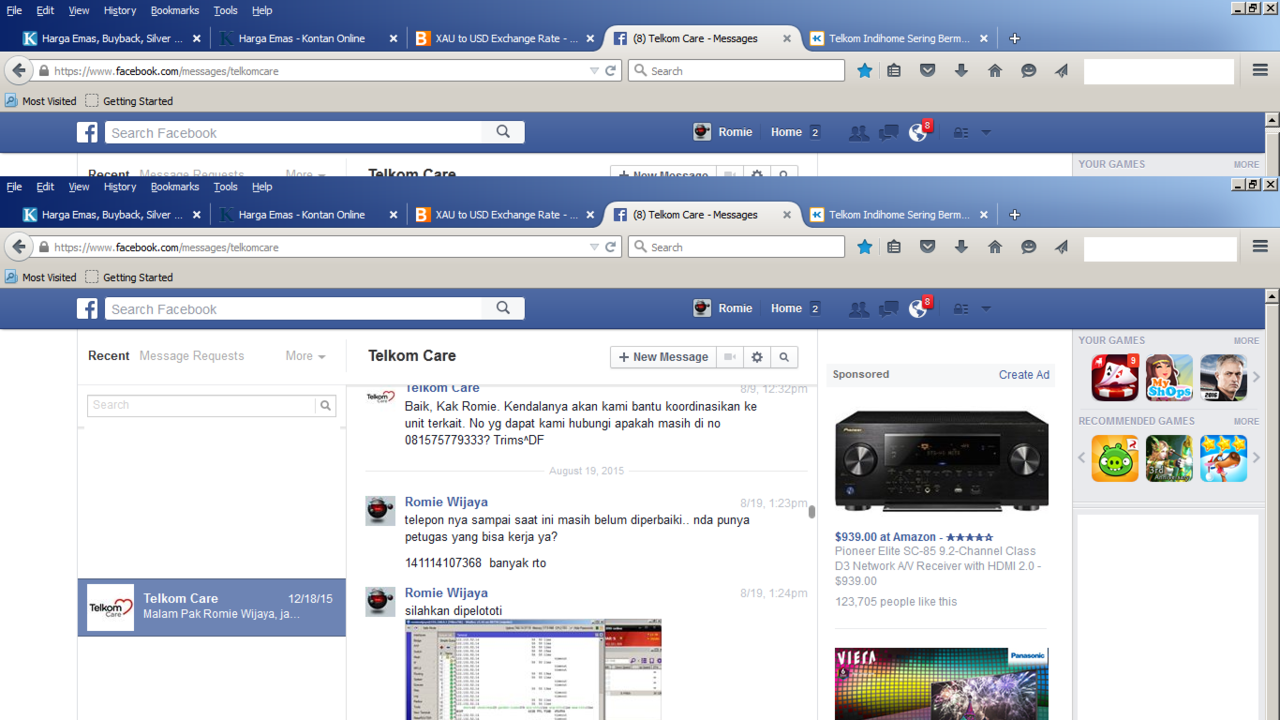
Task: Show next recommended games right arrow
Action: pyautogui.click(x=1257, y=458)
